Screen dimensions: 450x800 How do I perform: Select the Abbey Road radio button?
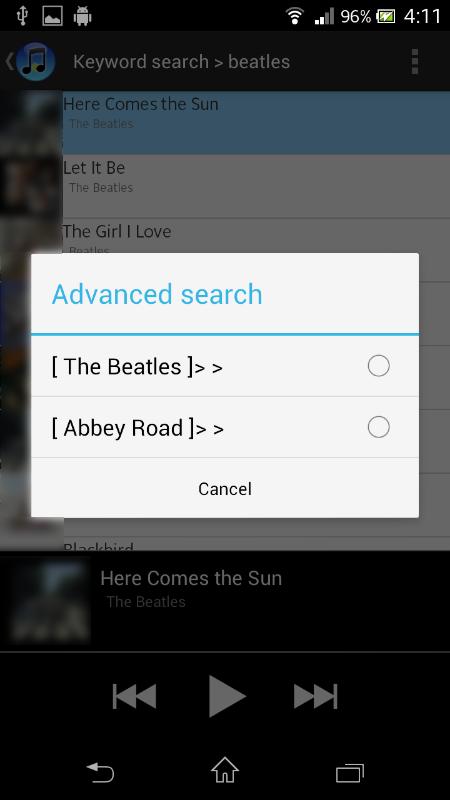point(379,427)
